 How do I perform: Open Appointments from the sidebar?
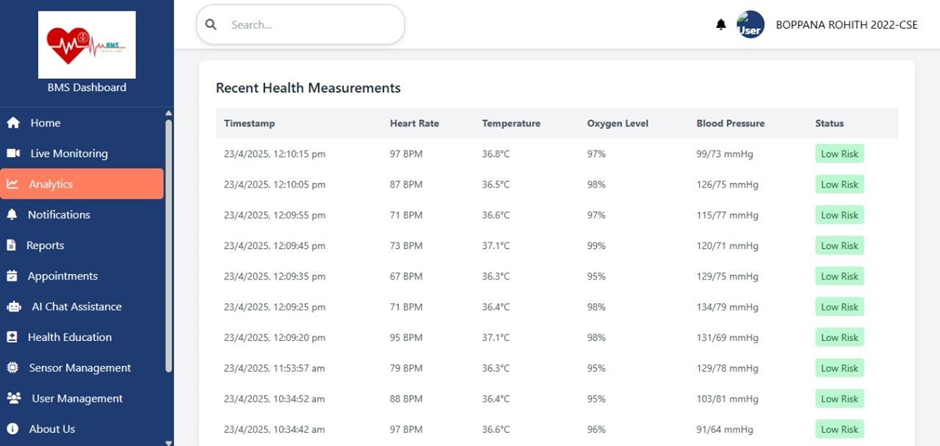pos(82,276)
